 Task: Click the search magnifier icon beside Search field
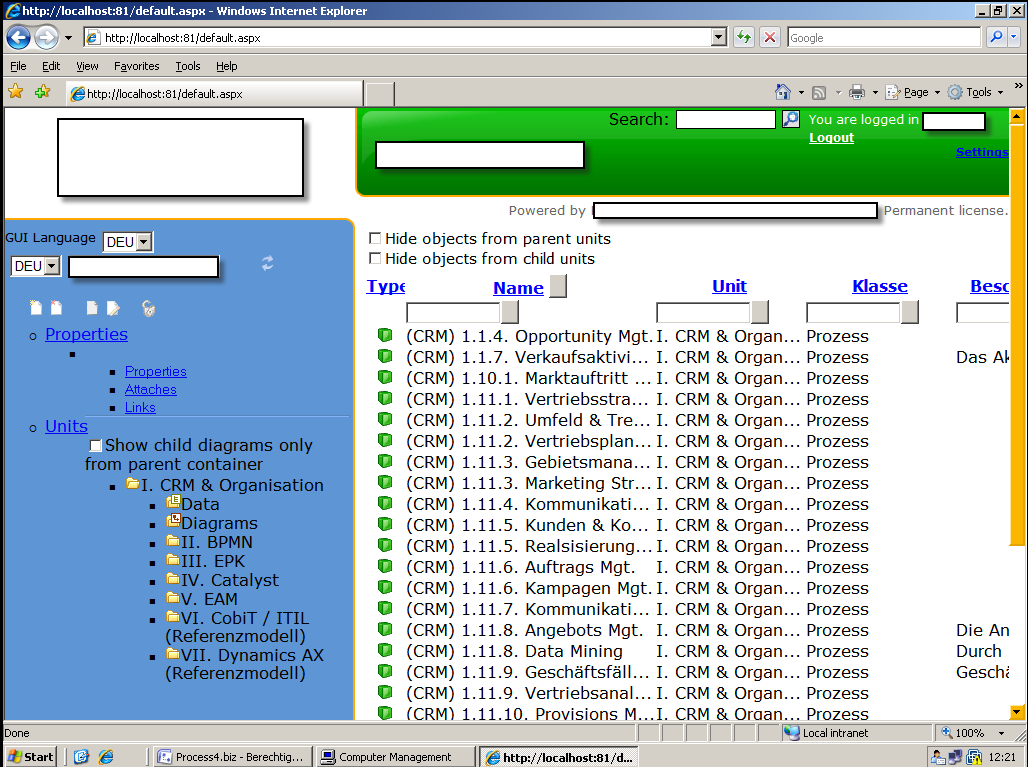791,119
